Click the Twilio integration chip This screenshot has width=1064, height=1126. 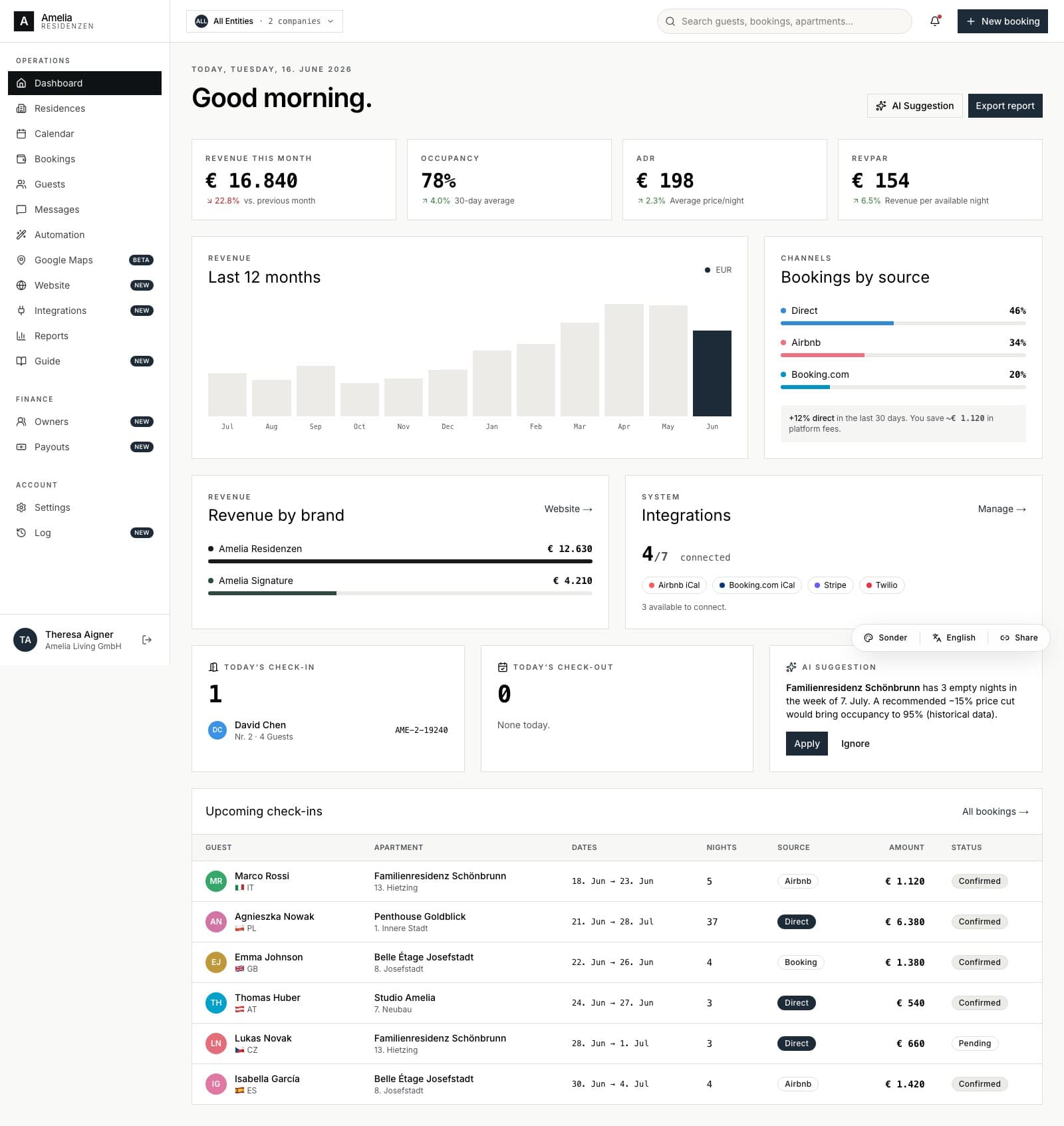[882, 585]
